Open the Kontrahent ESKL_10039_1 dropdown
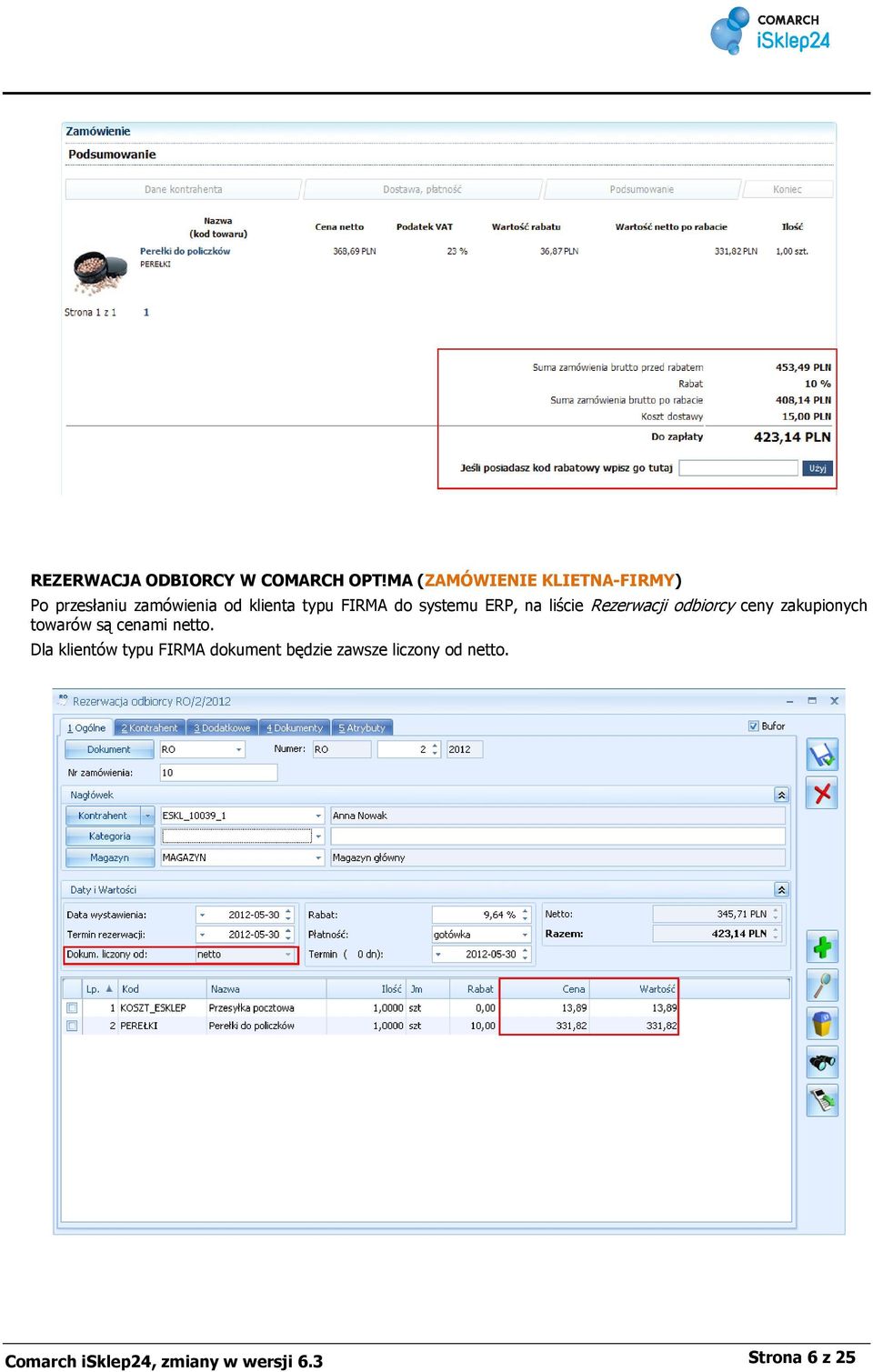 (x=318, y=816)
